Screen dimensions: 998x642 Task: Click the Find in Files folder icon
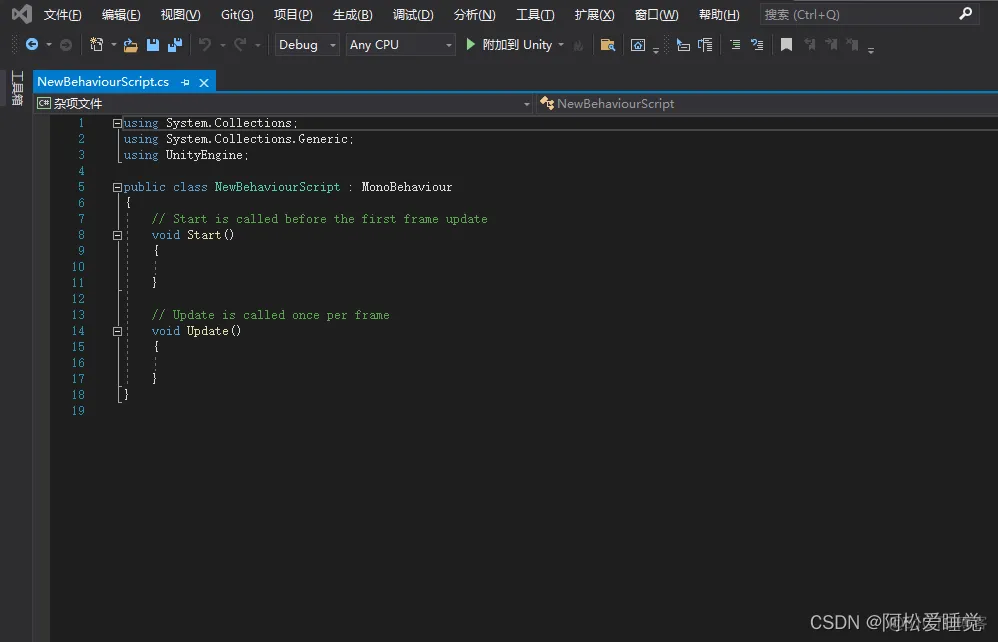(608, 45)
